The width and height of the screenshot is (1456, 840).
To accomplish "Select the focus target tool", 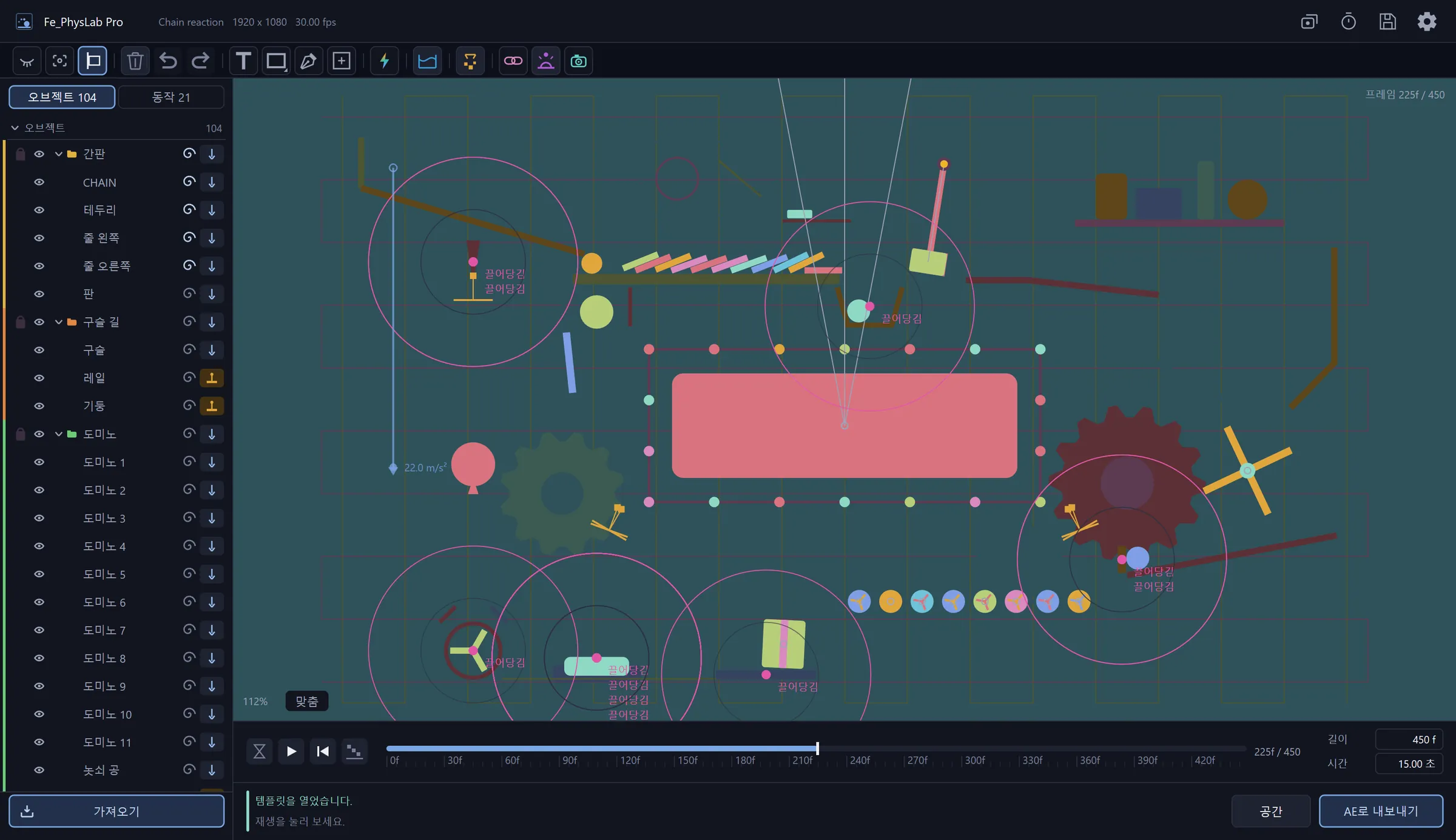I will 59,61.
